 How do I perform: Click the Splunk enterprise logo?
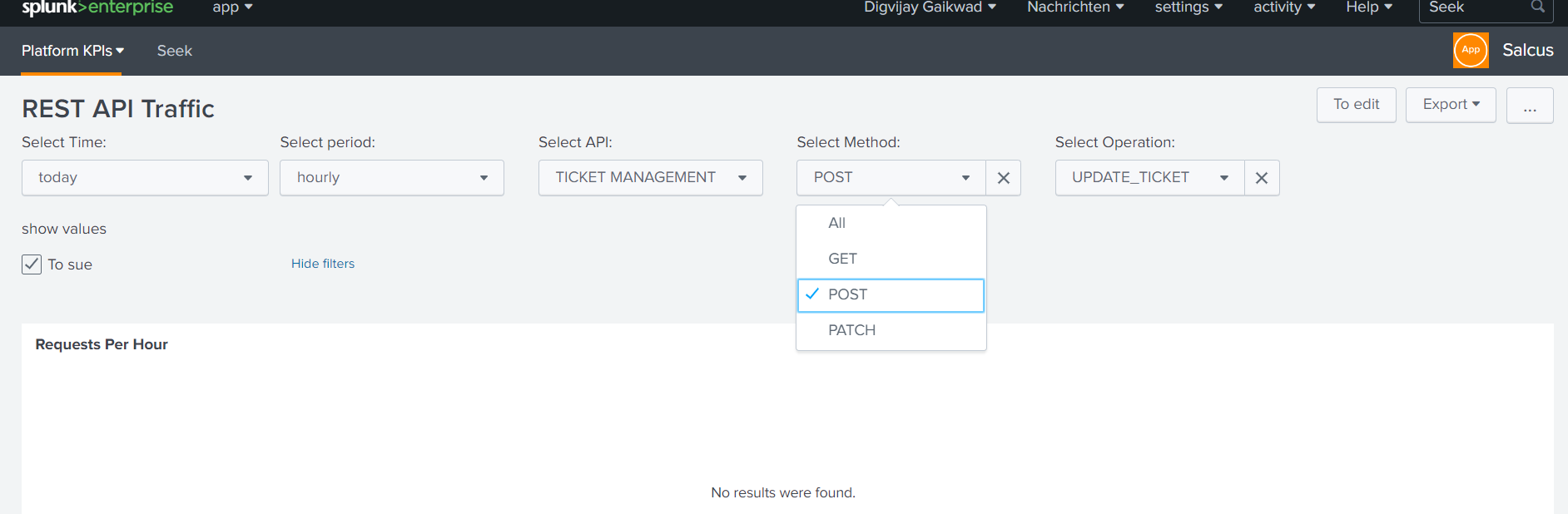pyautogui.click(x=97, y=8)
